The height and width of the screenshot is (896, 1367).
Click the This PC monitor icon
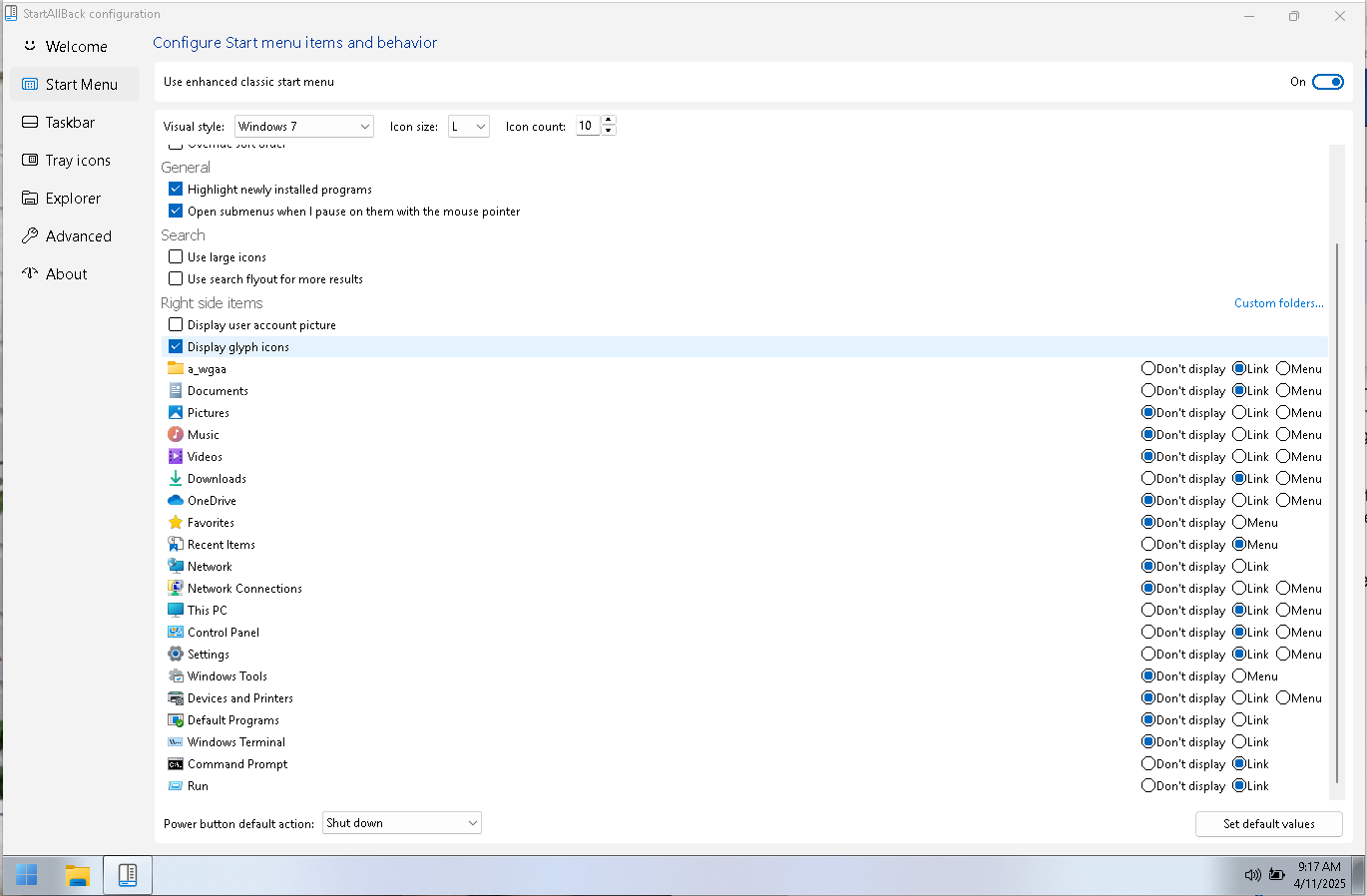(176, 610)
